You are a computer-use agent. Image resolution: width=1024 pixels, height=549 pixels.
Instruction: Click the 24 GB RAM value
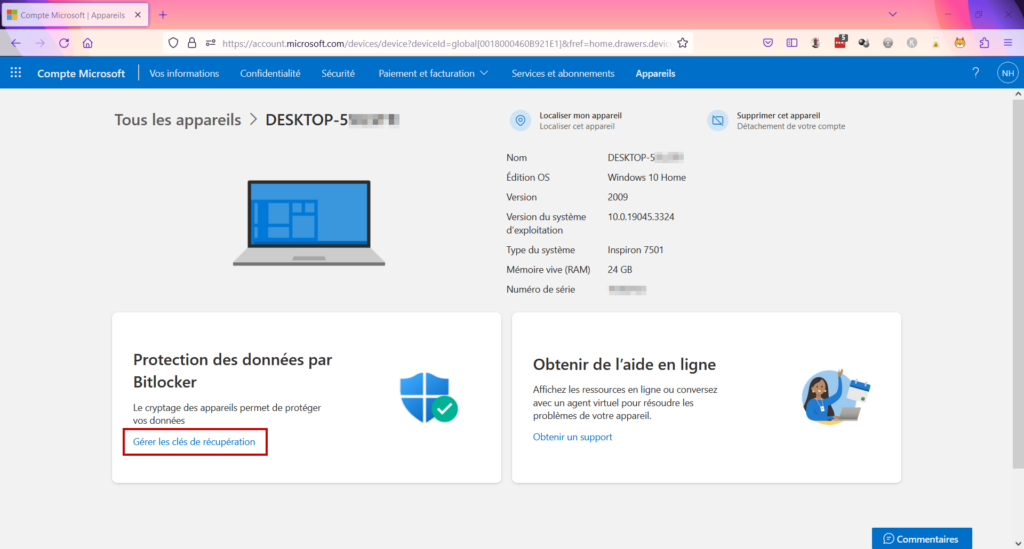[x=620, y=270]
